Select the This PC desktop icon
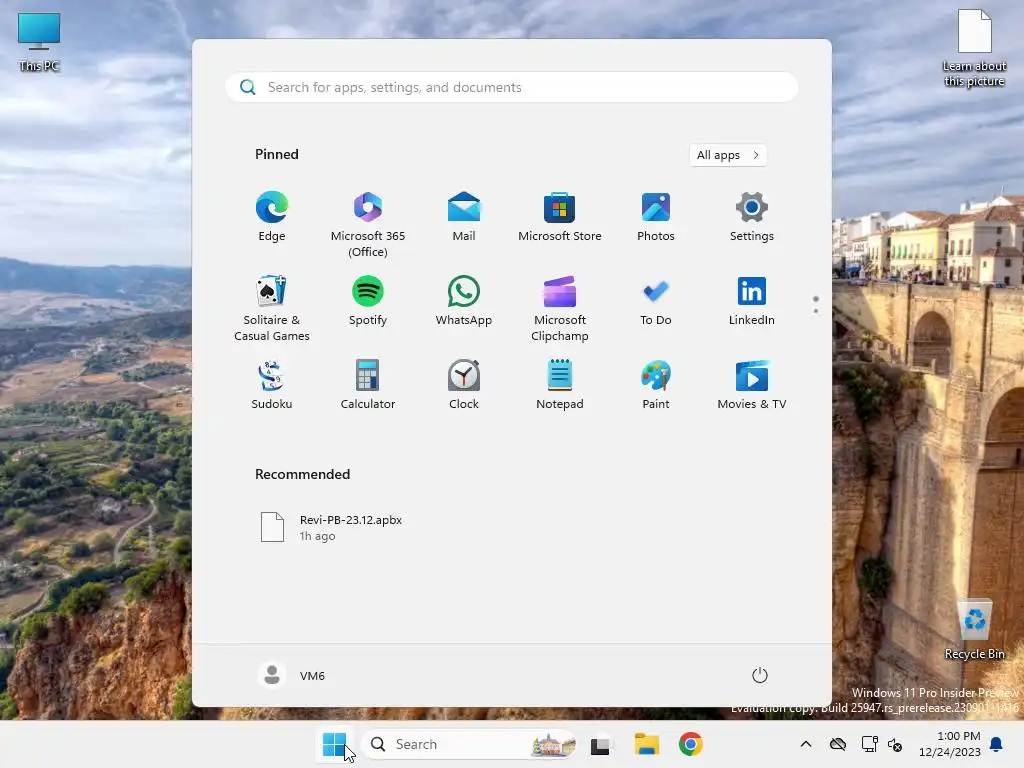Screen dimensions: 1024x768 [x=39, y=41]
